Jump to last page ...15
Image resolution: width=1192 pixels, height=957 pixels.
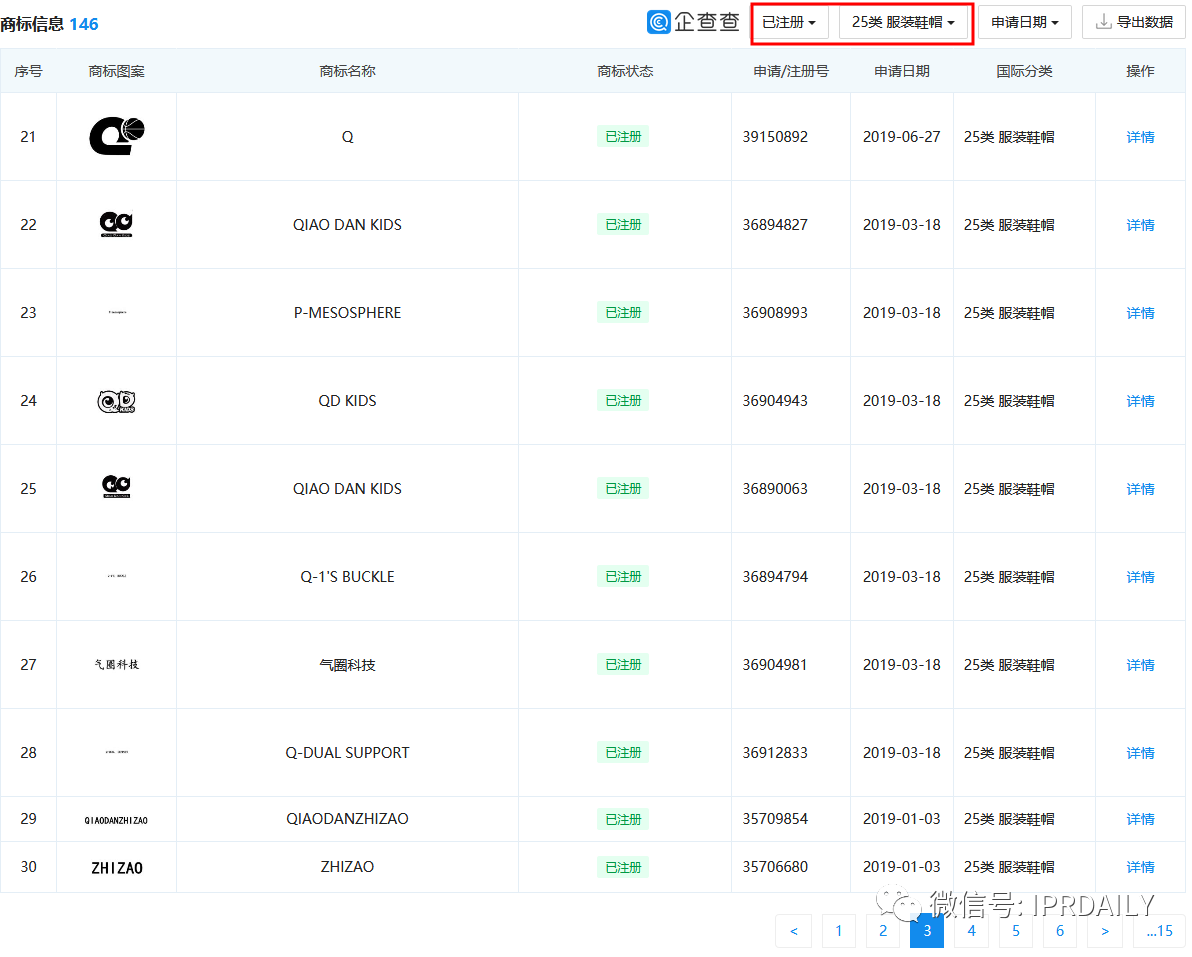1159,930
